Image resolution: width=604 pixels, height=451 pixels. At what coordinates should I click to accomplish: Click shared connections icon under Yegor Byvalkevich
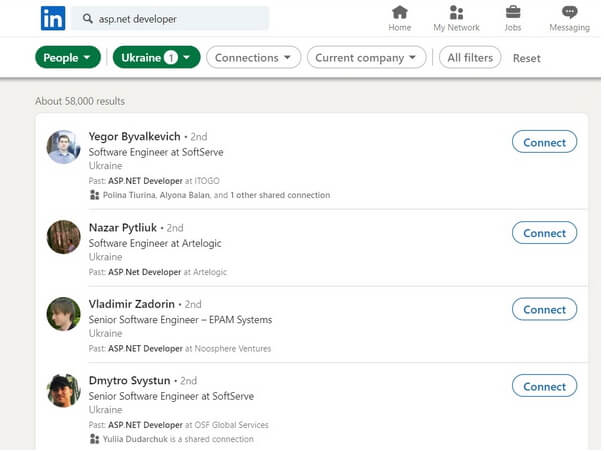[x=94, y=195]
